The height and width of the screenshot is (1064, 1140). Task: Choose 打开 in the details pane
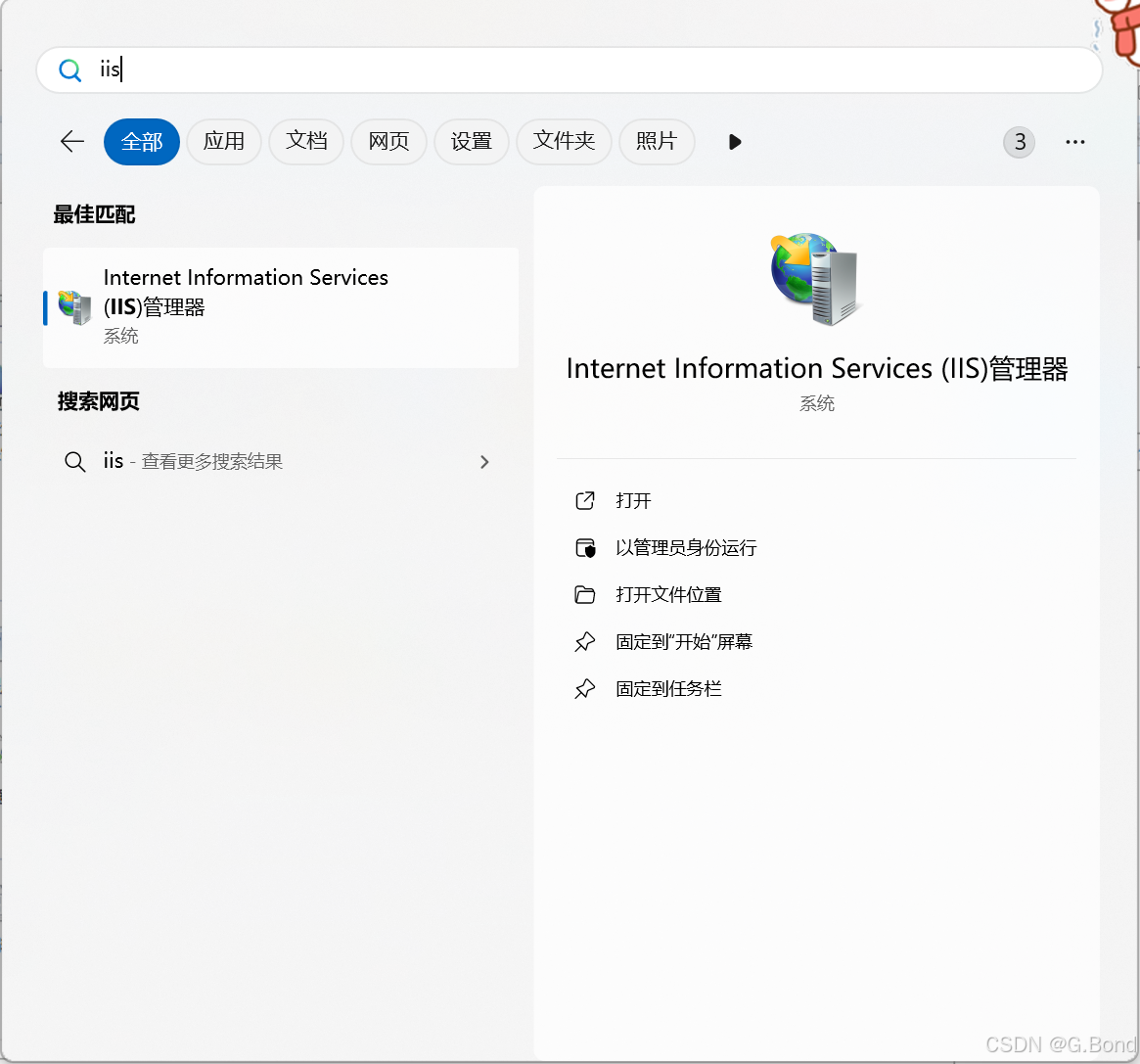coord(633,500)
